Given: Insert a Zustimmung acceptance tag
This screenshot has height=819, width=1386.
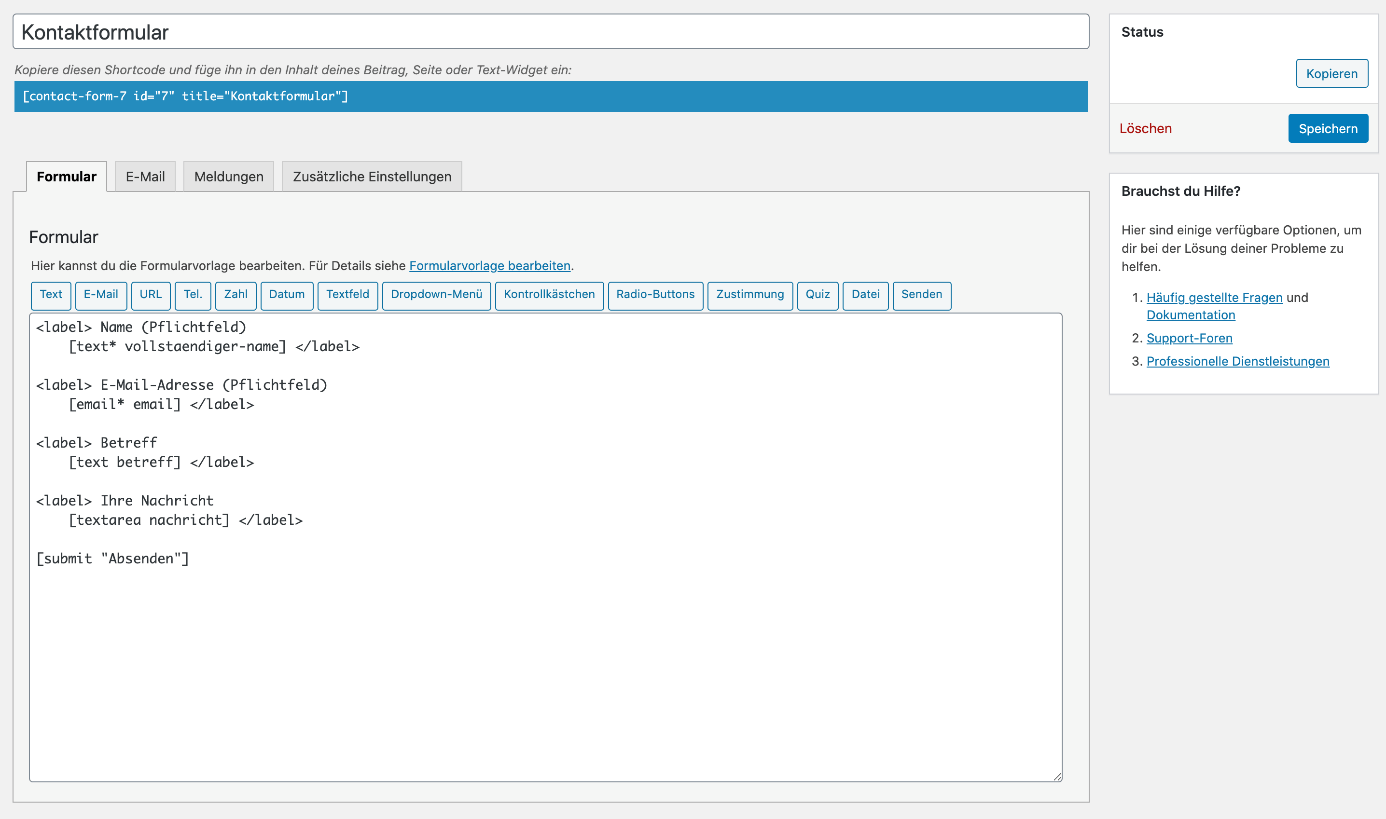Looking at the screenshot, I should (750, 295).
